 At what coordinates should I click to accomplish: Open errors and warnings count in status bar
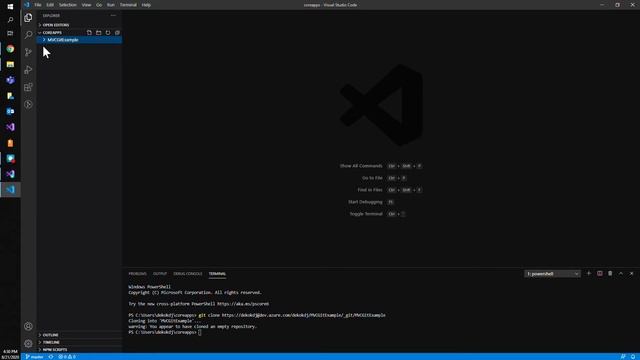[x=67, y=357]
